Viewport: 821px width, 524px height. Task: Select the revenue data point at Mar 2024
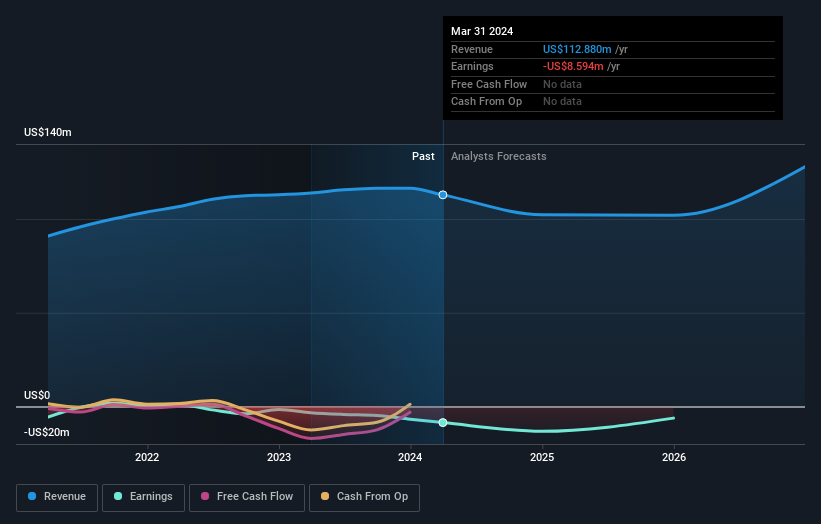click(x=443, y=195)
